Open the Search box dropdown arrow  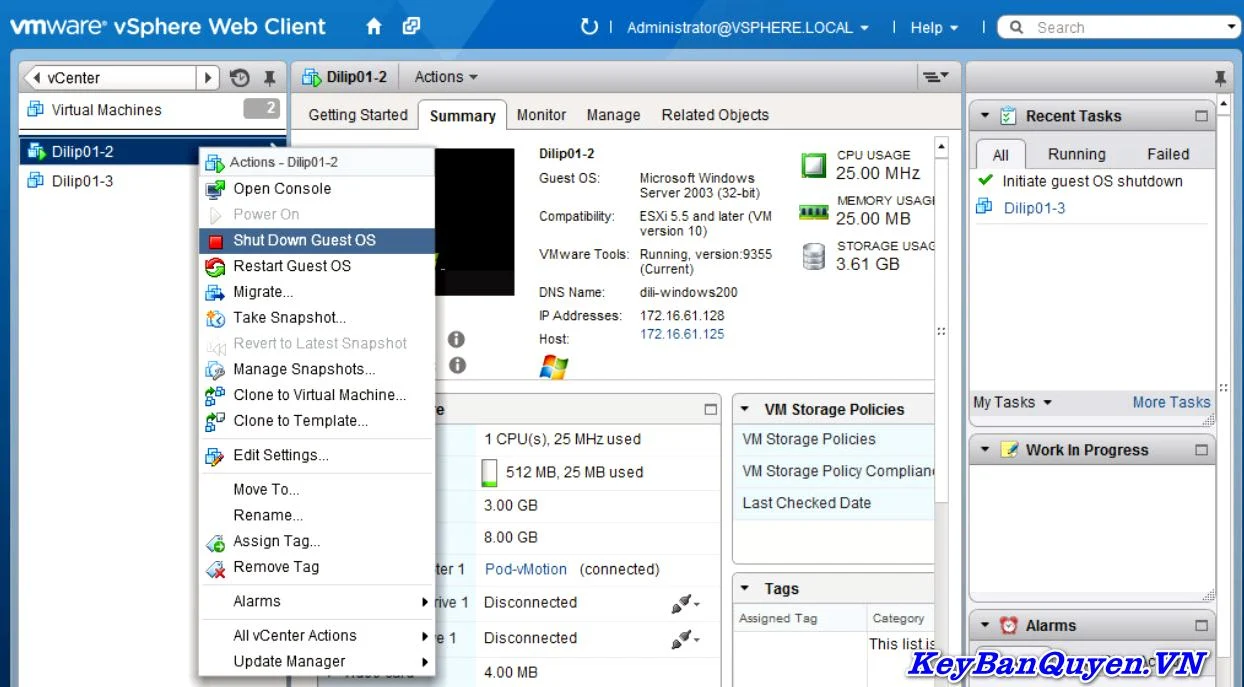click(1231, 28)
